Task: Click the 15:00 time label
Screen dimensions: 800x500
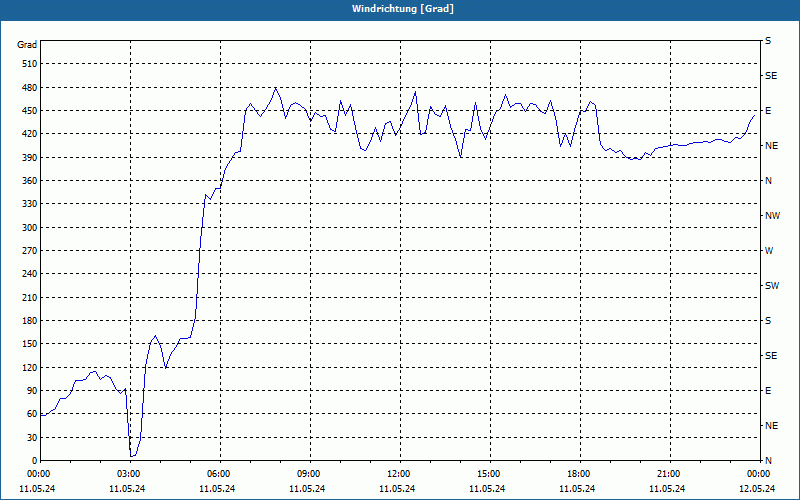Action: (x=487, y=474)
